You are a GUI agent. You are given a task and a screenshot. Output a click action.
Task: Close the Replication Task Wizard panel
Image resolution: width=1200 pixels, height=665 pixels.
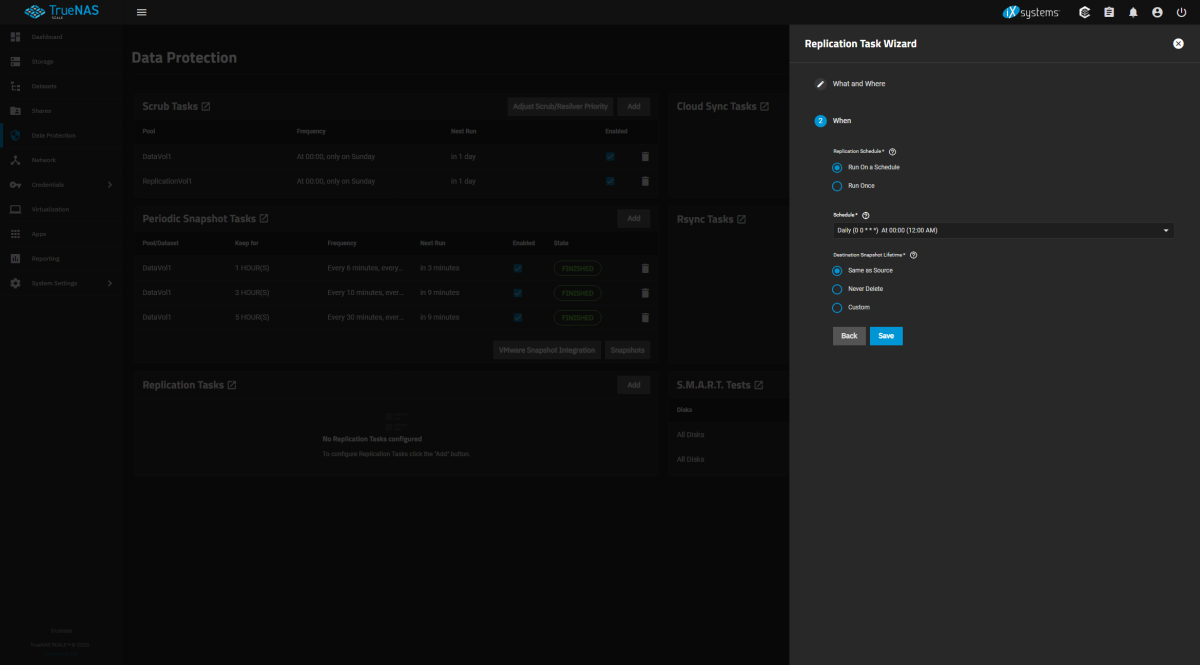(x=1178, y=44)
